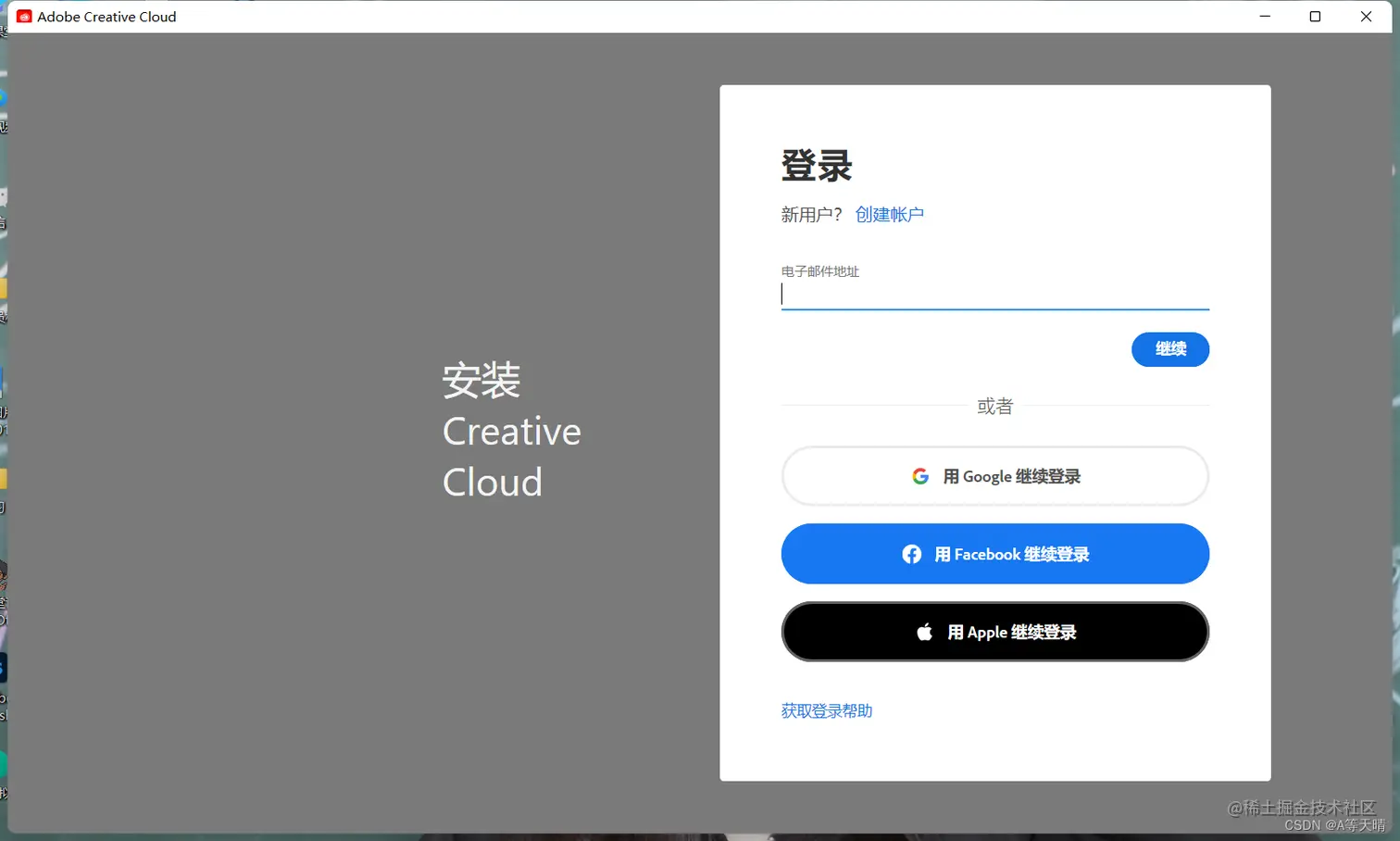Viewport: 1400px width, 841px height.
Task: Focus the 电子邮件地址 email input field
Action: click(994, 295)
